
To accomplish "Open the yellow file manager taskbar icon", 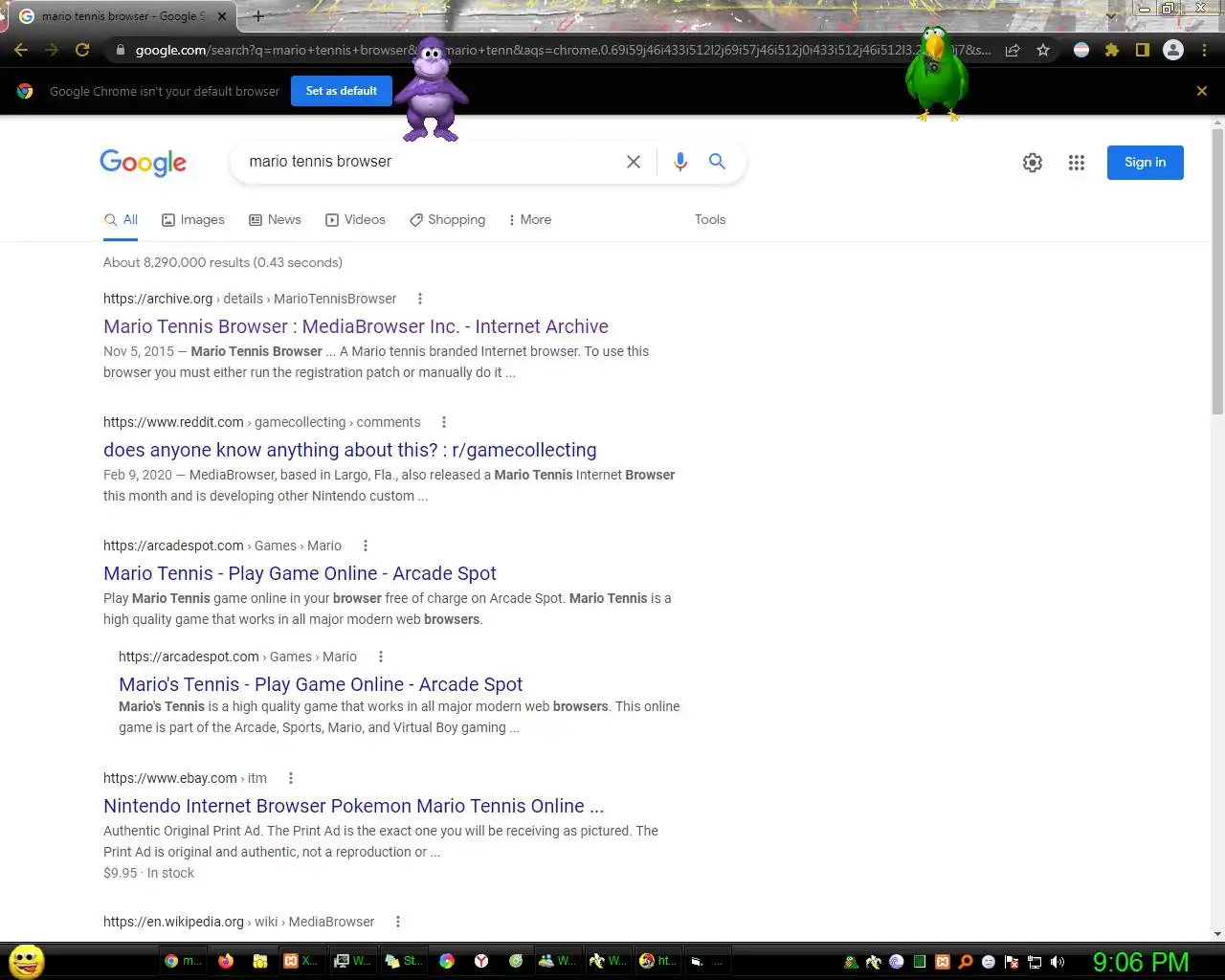I will tap(259, 961).
